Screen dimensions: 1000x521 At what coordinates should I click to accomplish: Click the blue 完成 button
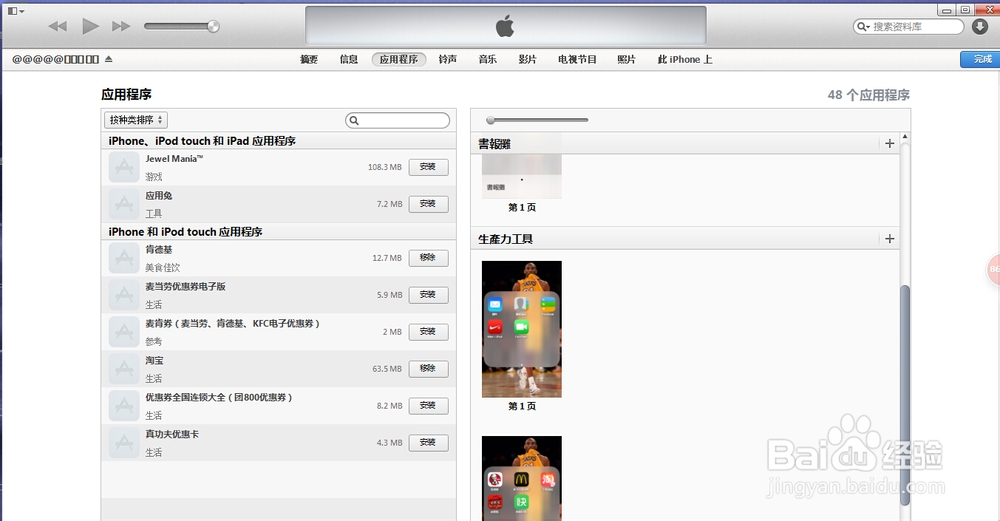point(982,59)
